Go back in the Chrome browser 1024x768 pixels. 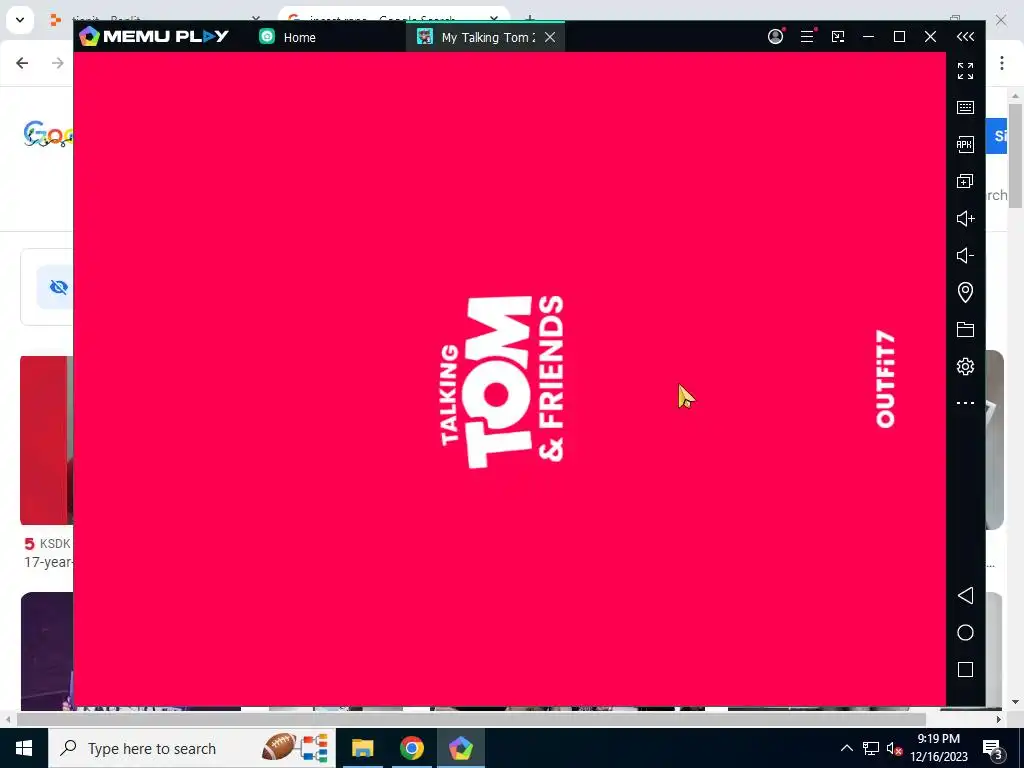(x=22, y=63)
